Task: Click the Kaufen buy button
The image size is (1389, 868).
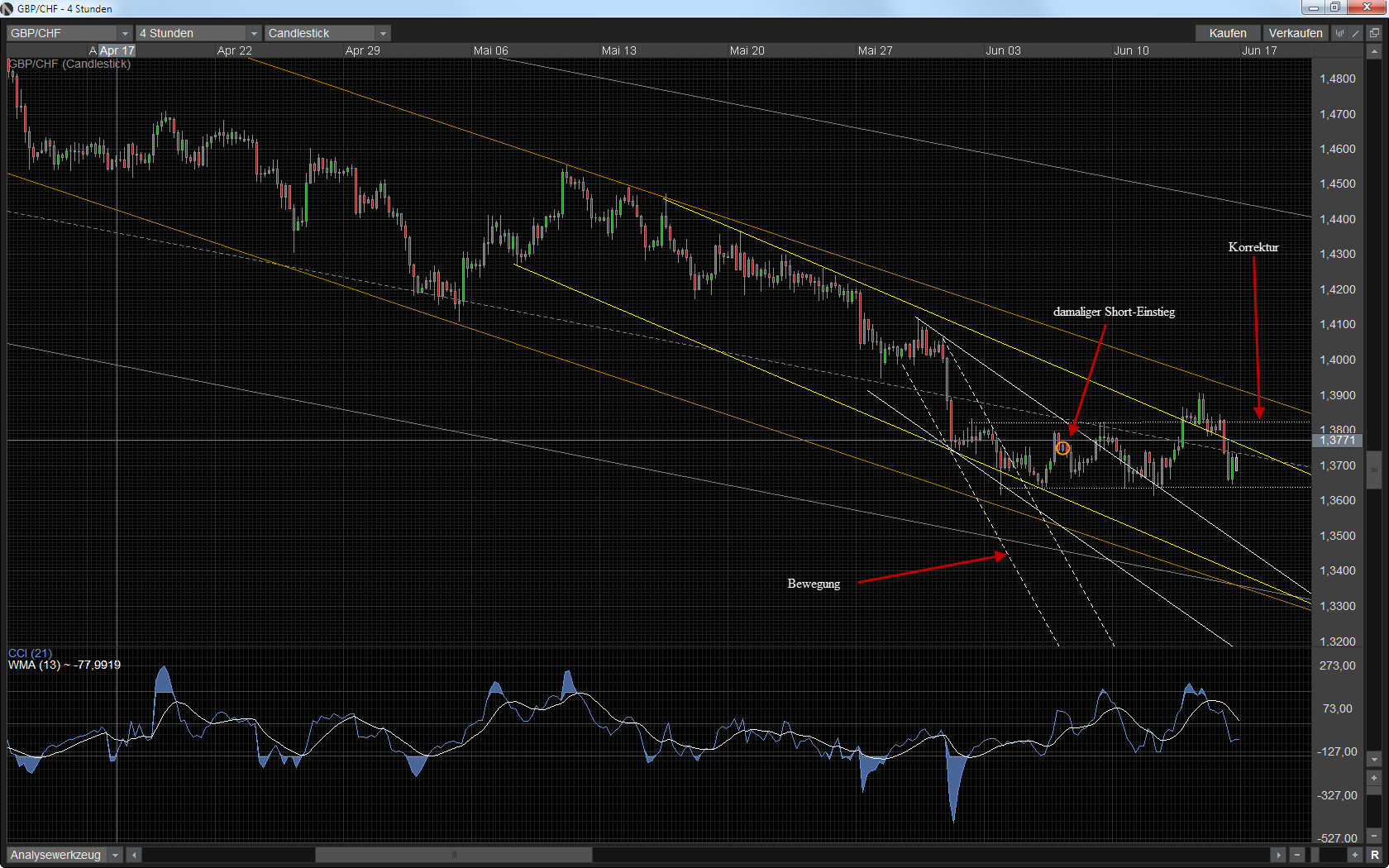Action: click(x=1228, y=33)
